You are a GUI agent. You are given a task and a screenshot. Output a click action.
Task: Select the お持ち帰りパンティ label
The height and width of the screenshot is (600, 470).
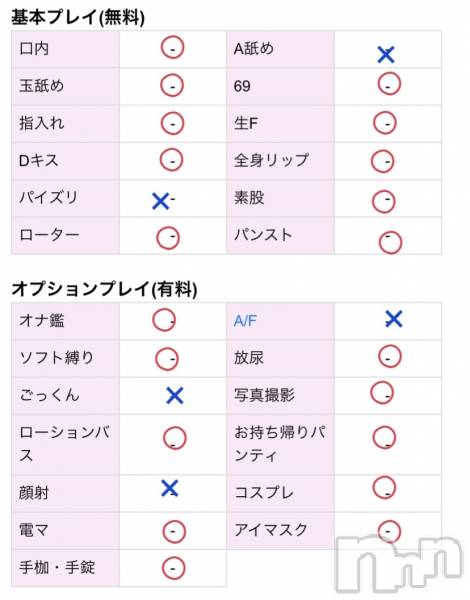click(x=280, y=444)
